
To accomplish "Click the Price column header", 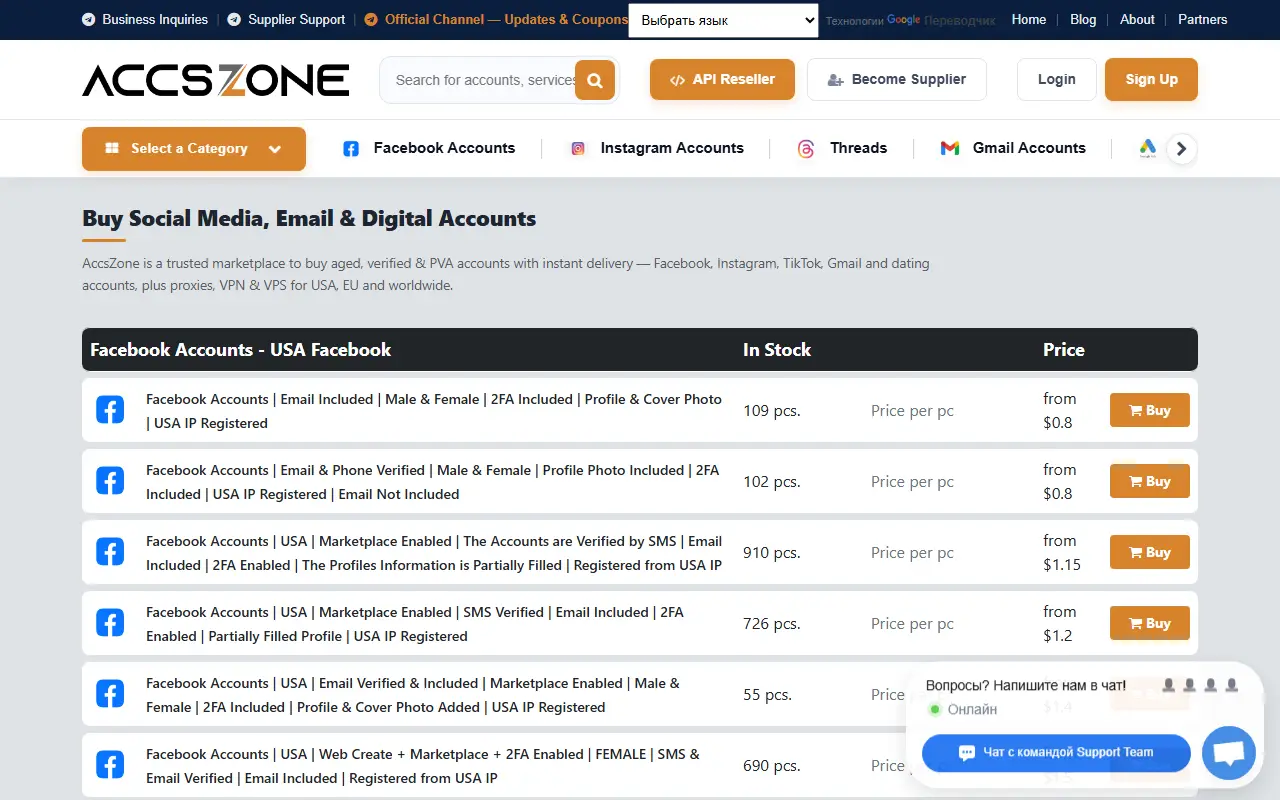I will [x=1064, y=350].
